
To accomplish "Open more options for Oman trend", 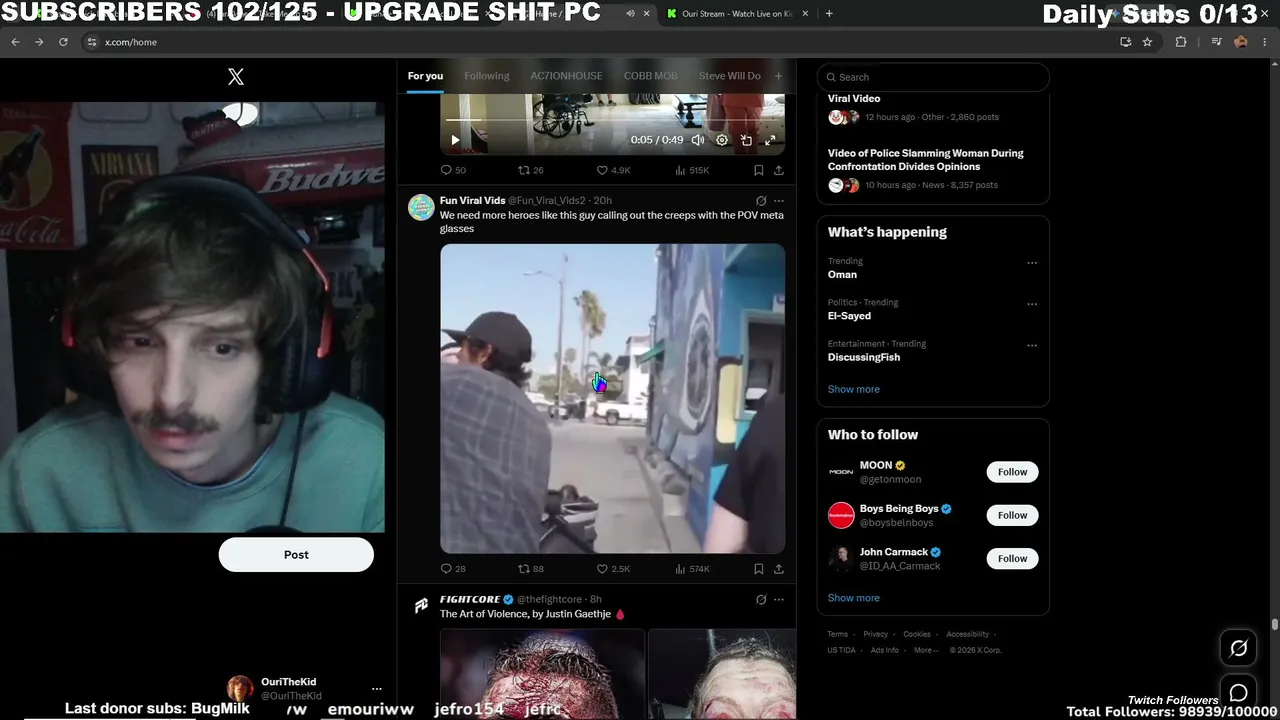I will click(1032, 263).
